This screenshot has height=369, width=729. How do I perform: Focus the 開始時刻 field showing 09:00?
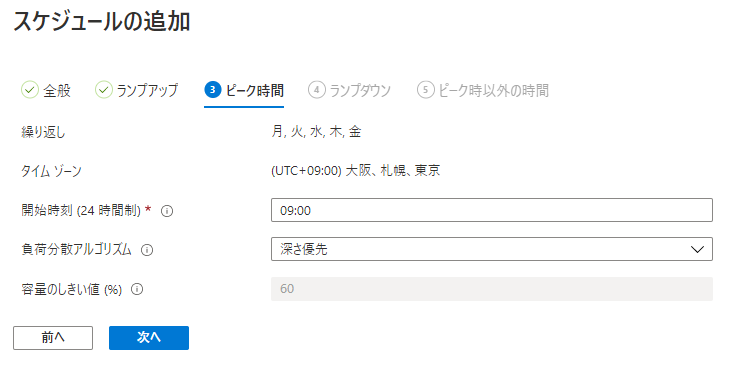click(491, 210)
